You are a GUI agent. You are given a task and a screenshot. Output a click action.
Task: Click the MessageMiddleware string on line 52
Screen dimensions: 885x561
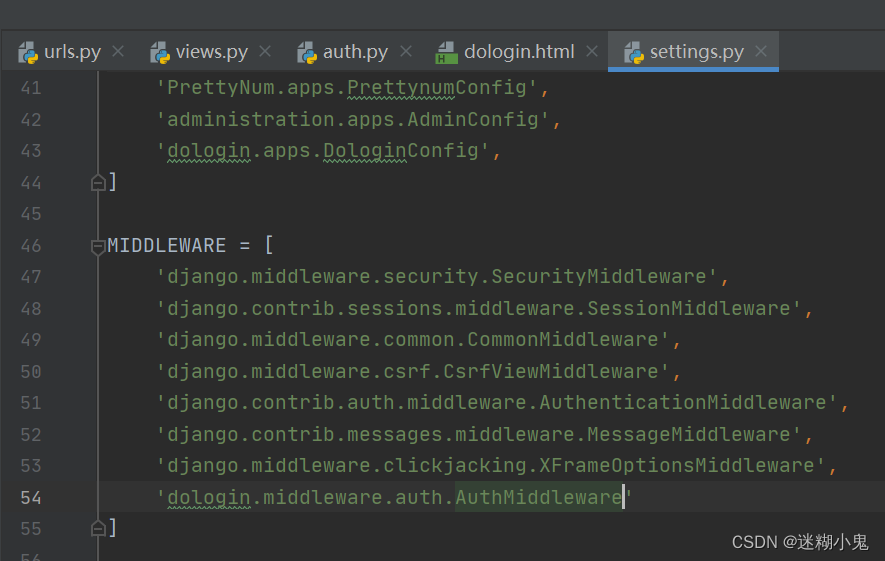tap(479, 435)
